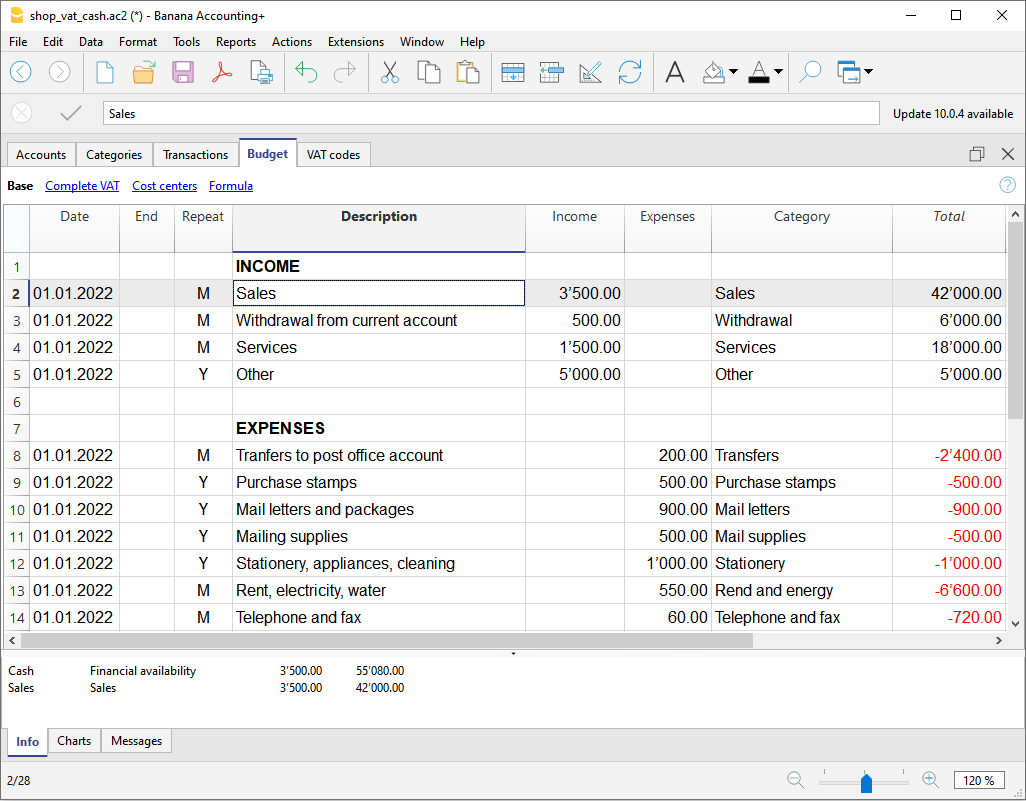Apply the current font color

click(x=757, y=72)
